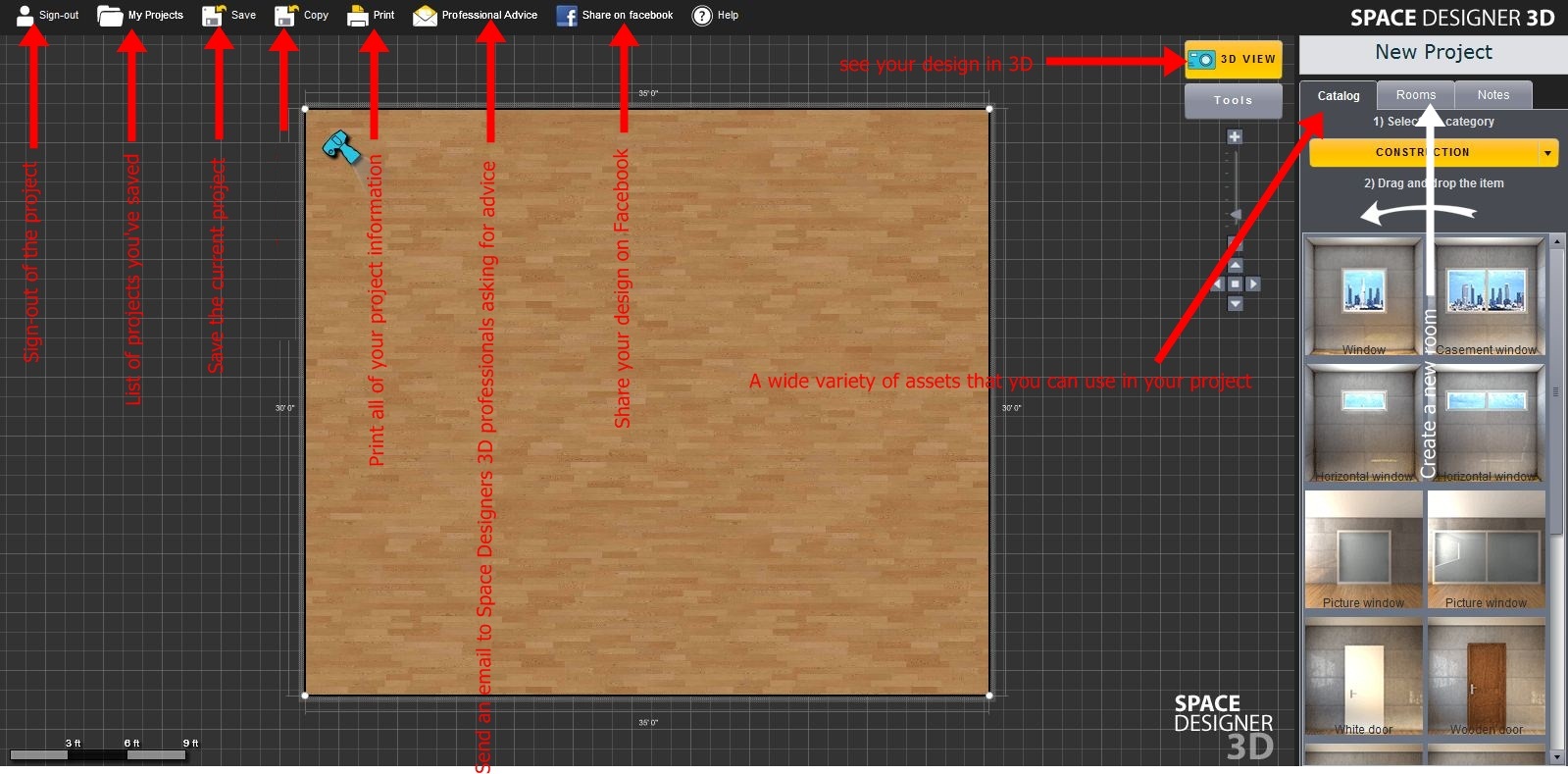Select the first Picture window item
Viewport: 1568px width, 774px height.
[x=1364, y=549]
